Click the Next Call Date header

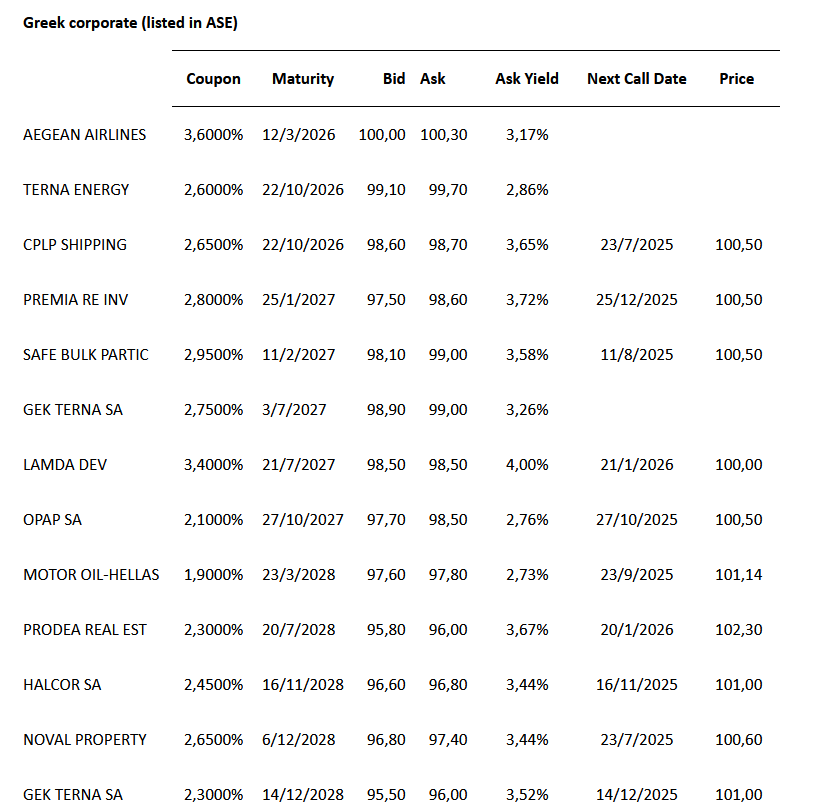637,79
